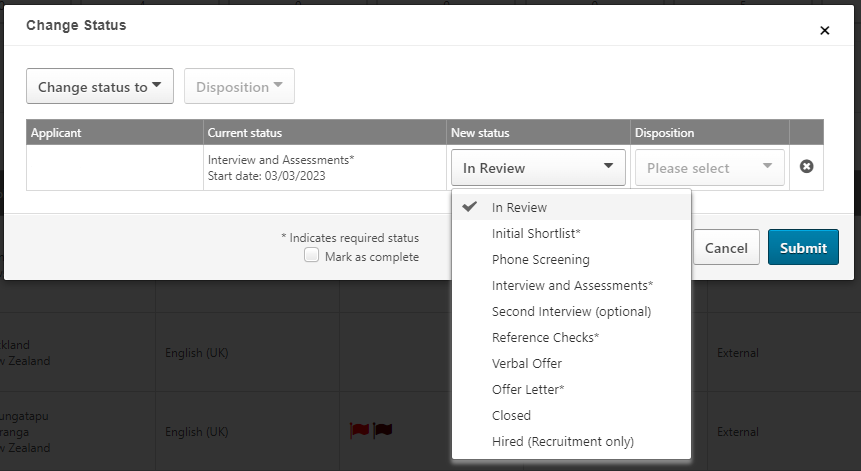Image resolution: width=861 pixels, height=471 pixels.
Task: Click the red flags in background row
Action: [x=371, y=430]
